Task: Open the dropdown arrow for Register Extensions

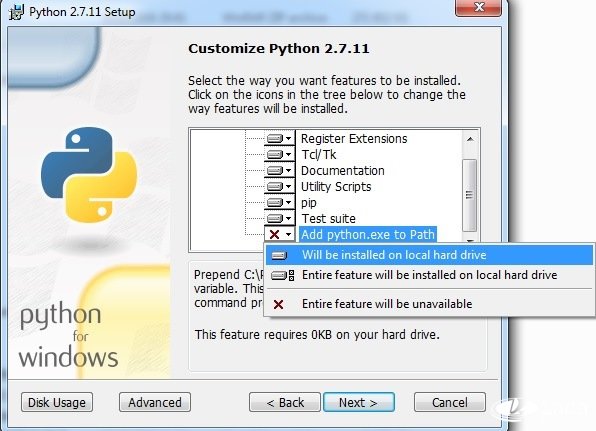Action: (x=289, y=138)
